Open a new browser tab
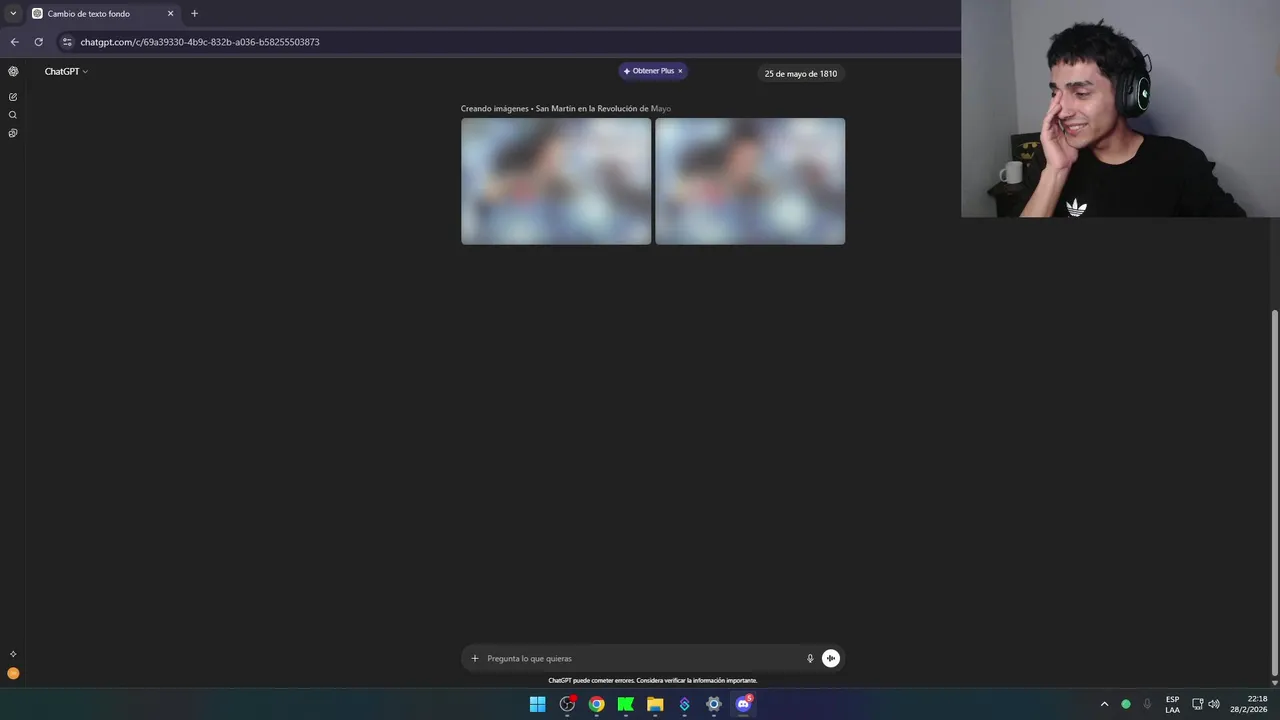This screenshot has height=720, width=1280. 194,14
